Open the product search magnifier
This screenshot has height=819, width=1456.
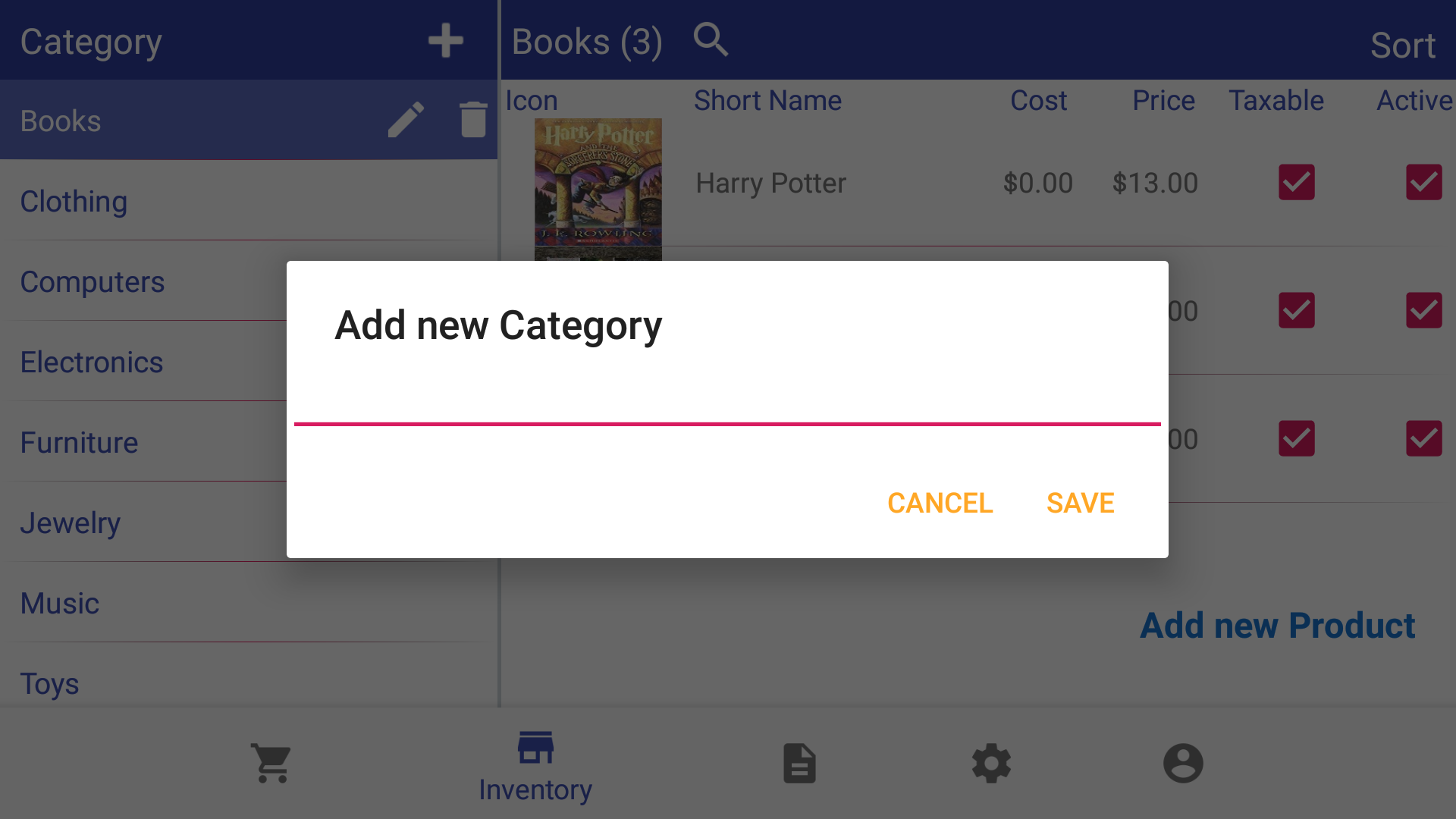click(711, 40)
